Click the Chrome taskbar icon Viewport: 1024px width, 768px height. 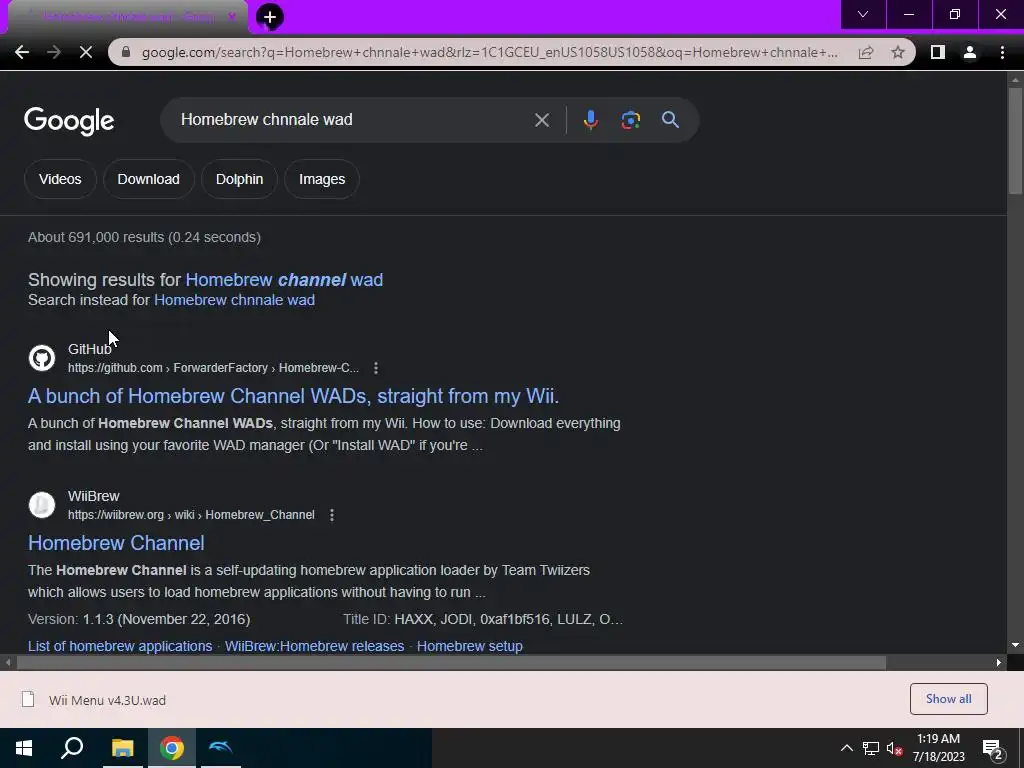click(x=172, y=748)
